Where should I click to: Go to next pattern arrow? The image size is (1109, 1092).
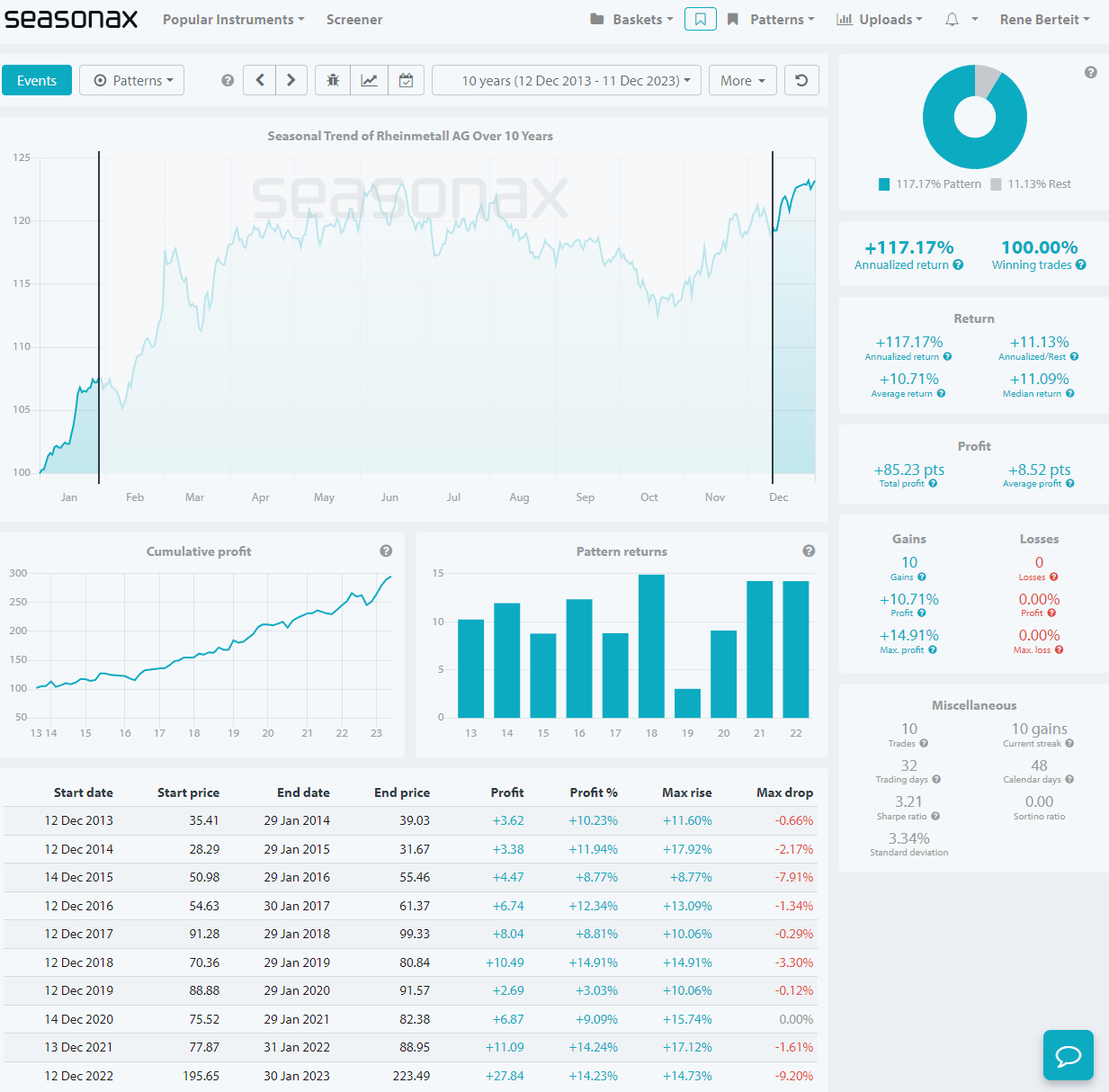(291, 80)
